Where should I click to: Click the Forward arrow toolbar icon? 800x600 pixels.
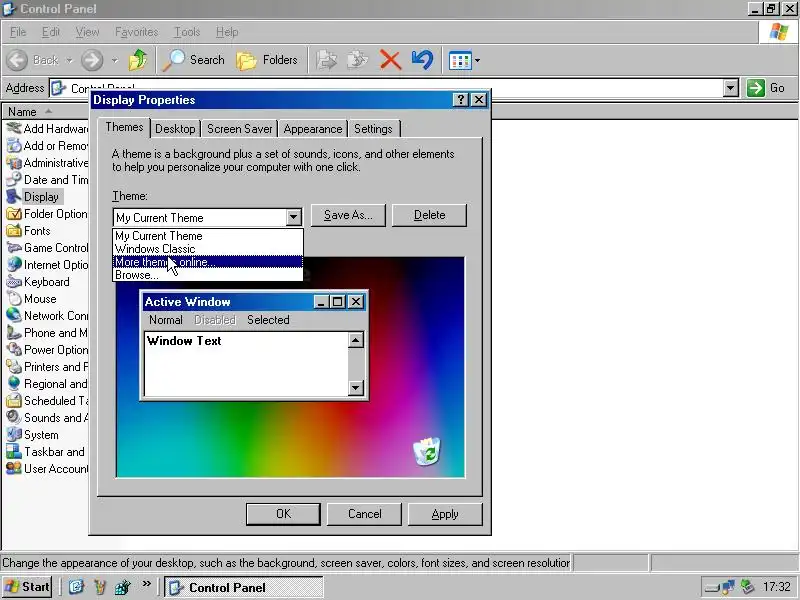click(92, 60)
